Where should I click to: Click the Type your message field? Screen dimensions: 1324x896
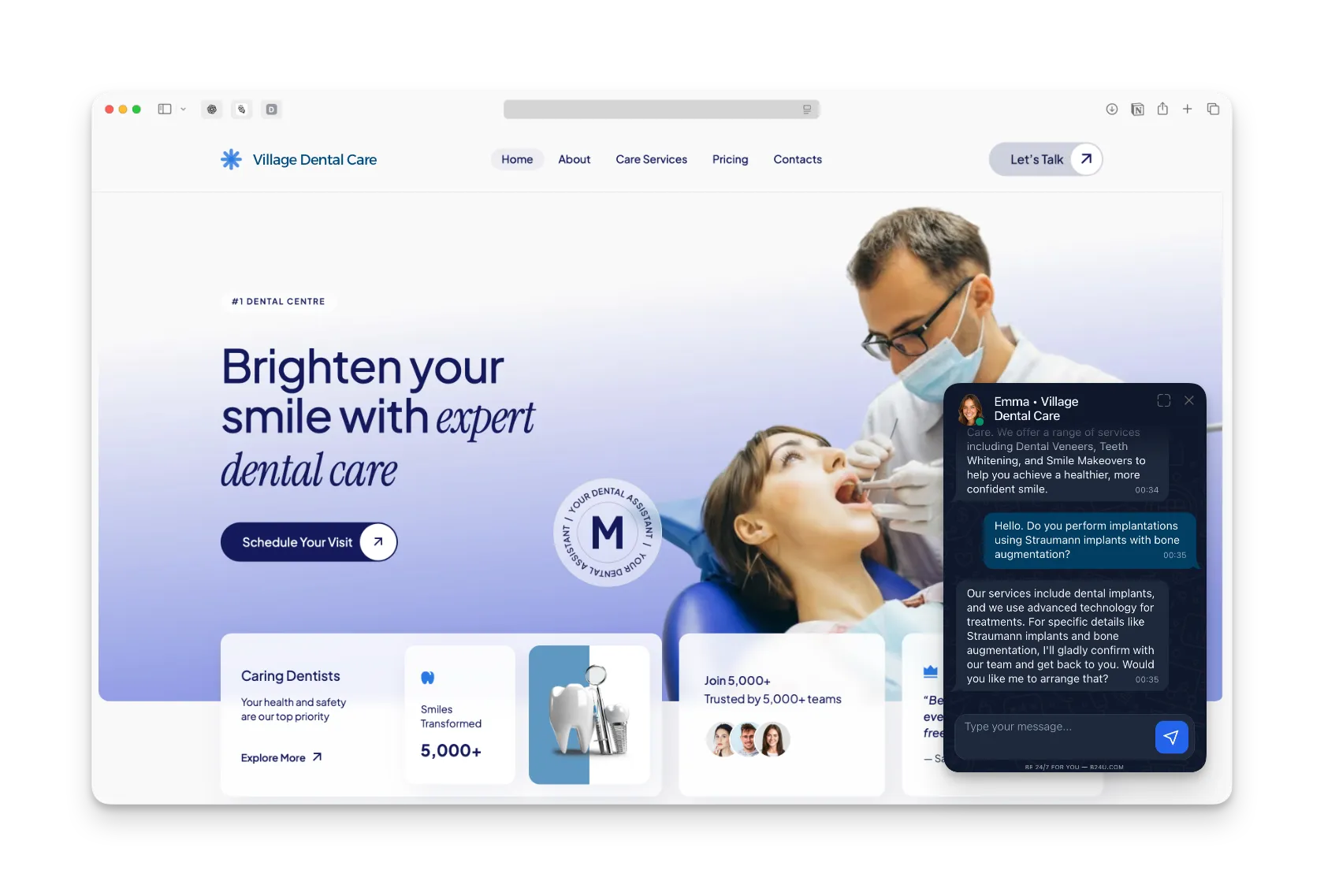[x=1048, y=727]
